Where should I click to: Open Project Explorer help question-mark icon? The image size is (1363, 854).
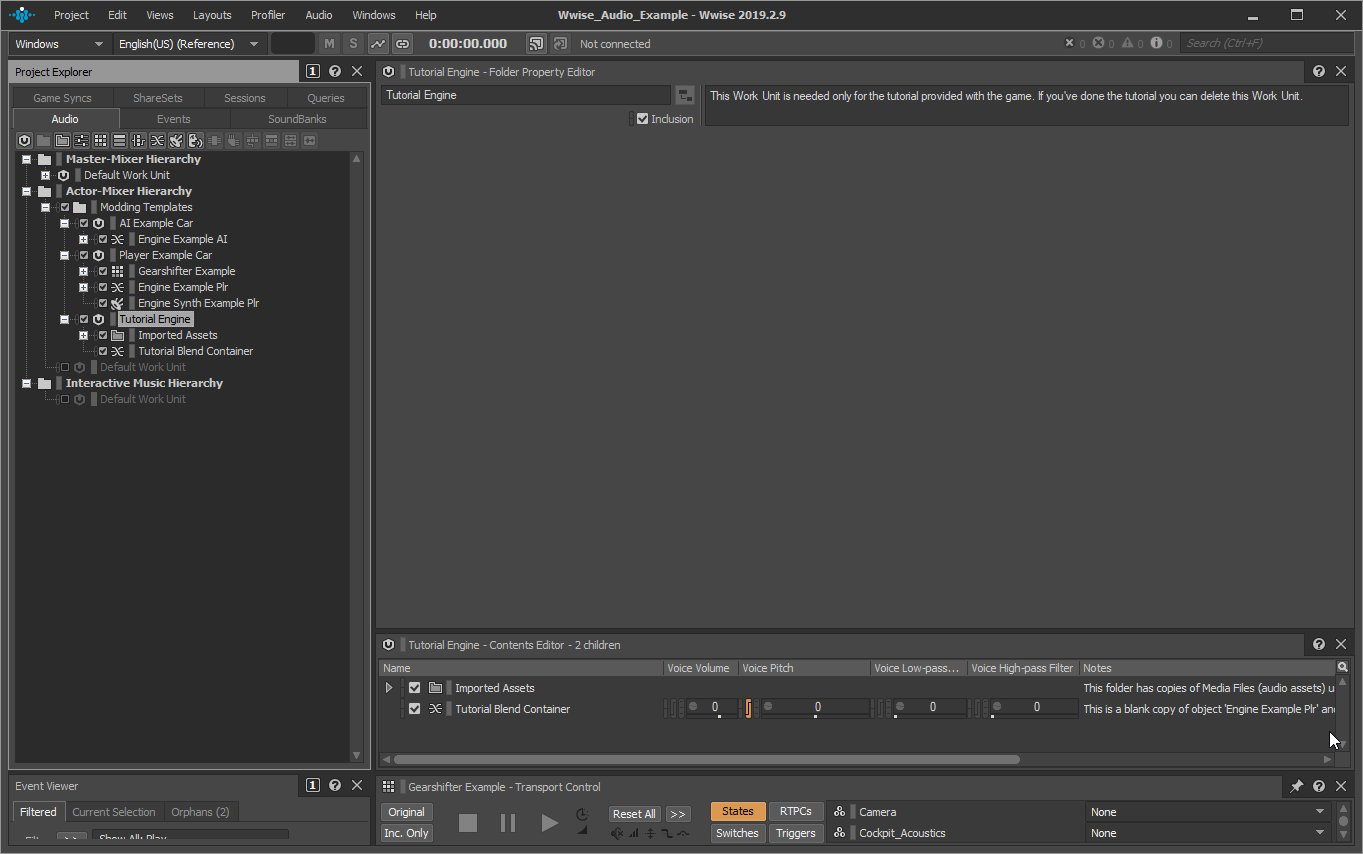pos(335,71)
